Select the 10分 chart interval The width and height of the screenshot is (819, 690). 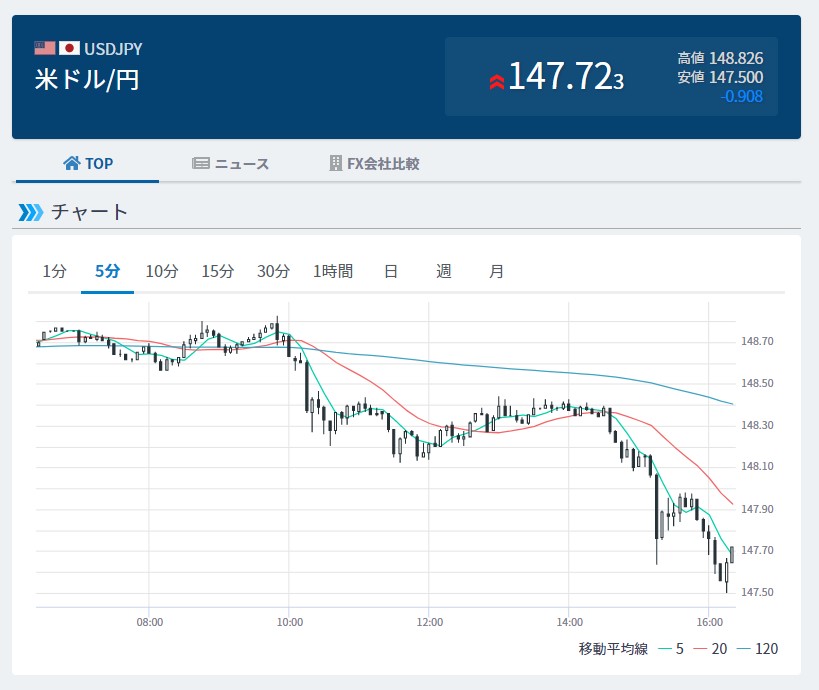pos(161,271)
